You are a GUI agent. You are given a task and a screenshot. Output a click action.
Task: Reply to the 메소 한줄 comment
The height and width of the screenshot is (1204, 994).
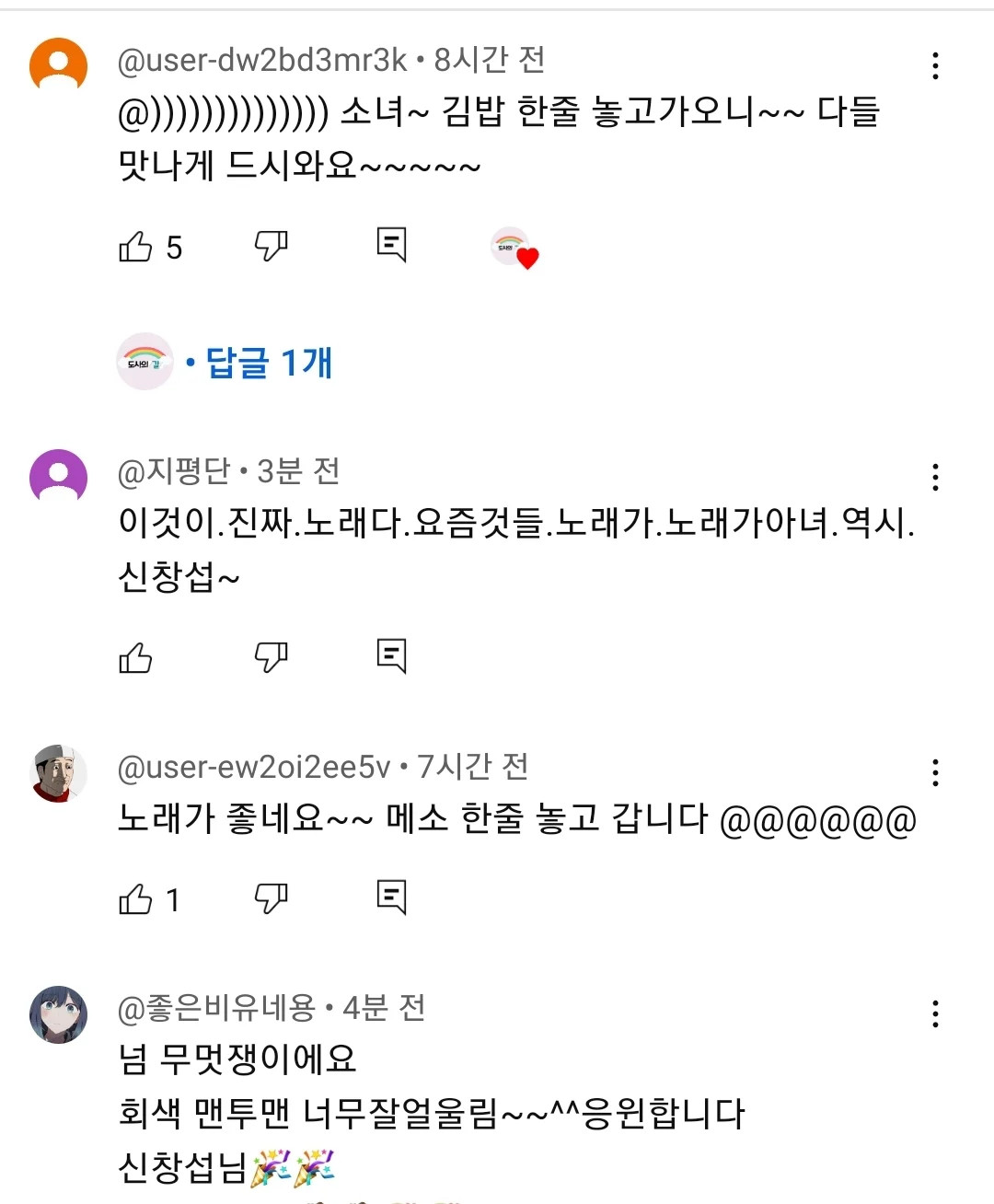(391, 897)
